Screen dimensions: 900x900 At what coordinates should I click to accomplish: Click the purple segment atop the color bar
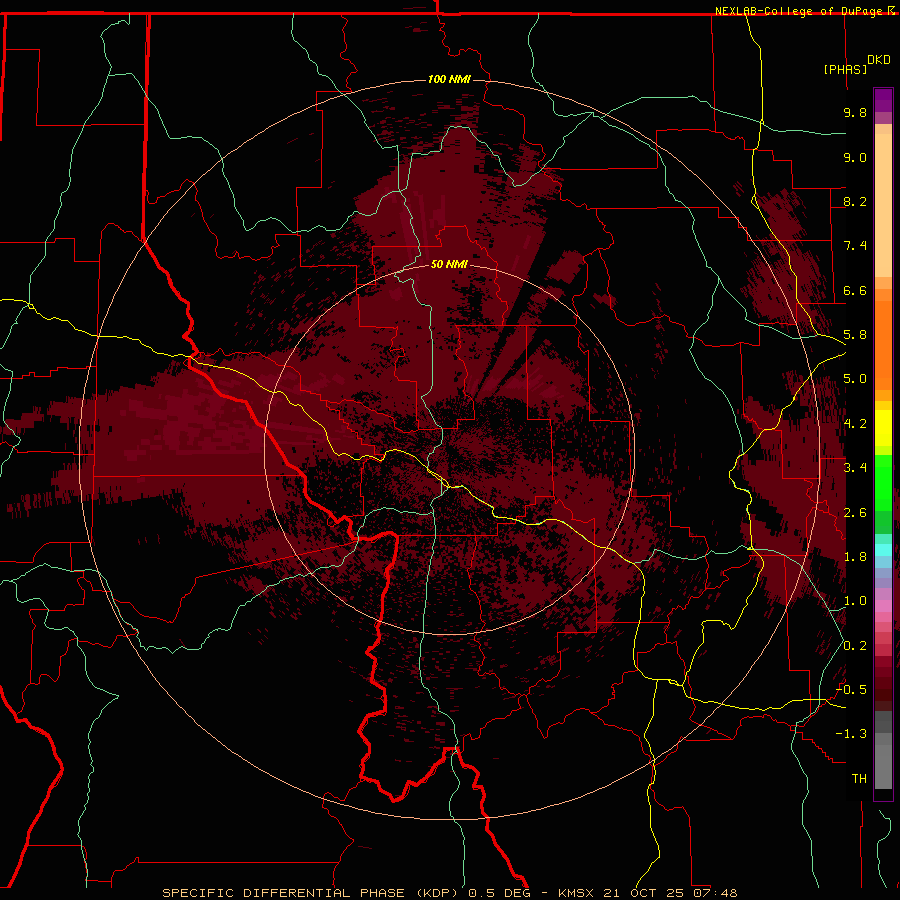[x=883, y=100]
